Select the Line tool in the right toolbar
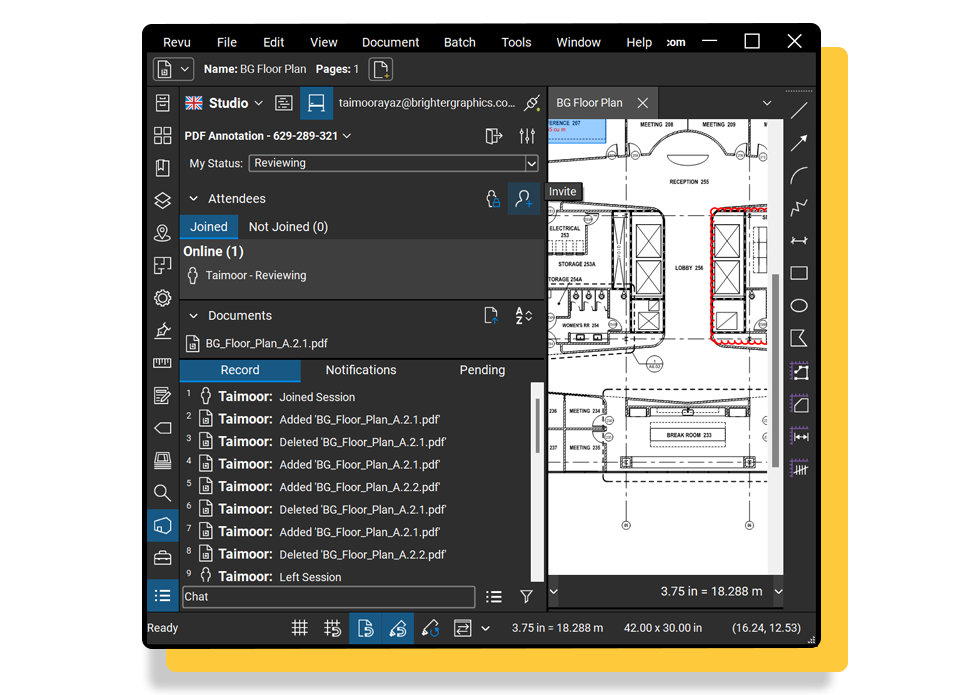Image resolution: width=973 pixels, height=695 pixels. pyautogui.click(x=799, y=108)
